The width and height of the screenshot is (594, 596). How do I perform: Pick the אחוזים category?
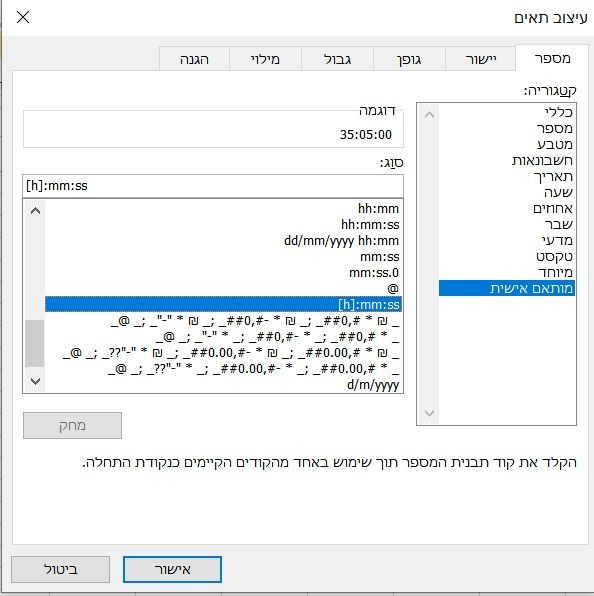pos(507,208)
